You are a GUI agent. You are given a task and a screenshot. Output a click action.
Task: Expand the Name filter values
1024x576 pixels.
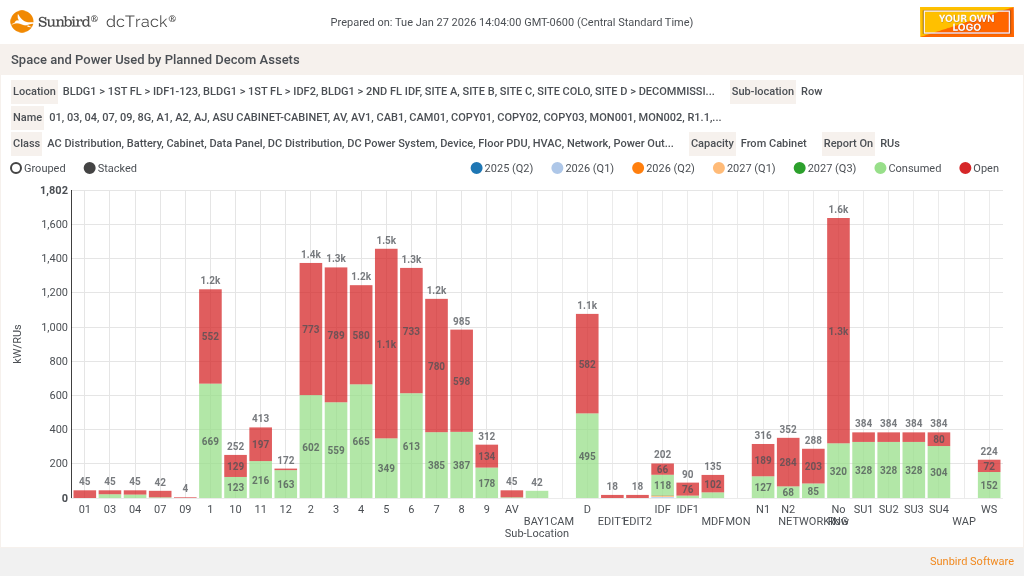[x=385, y=117]
